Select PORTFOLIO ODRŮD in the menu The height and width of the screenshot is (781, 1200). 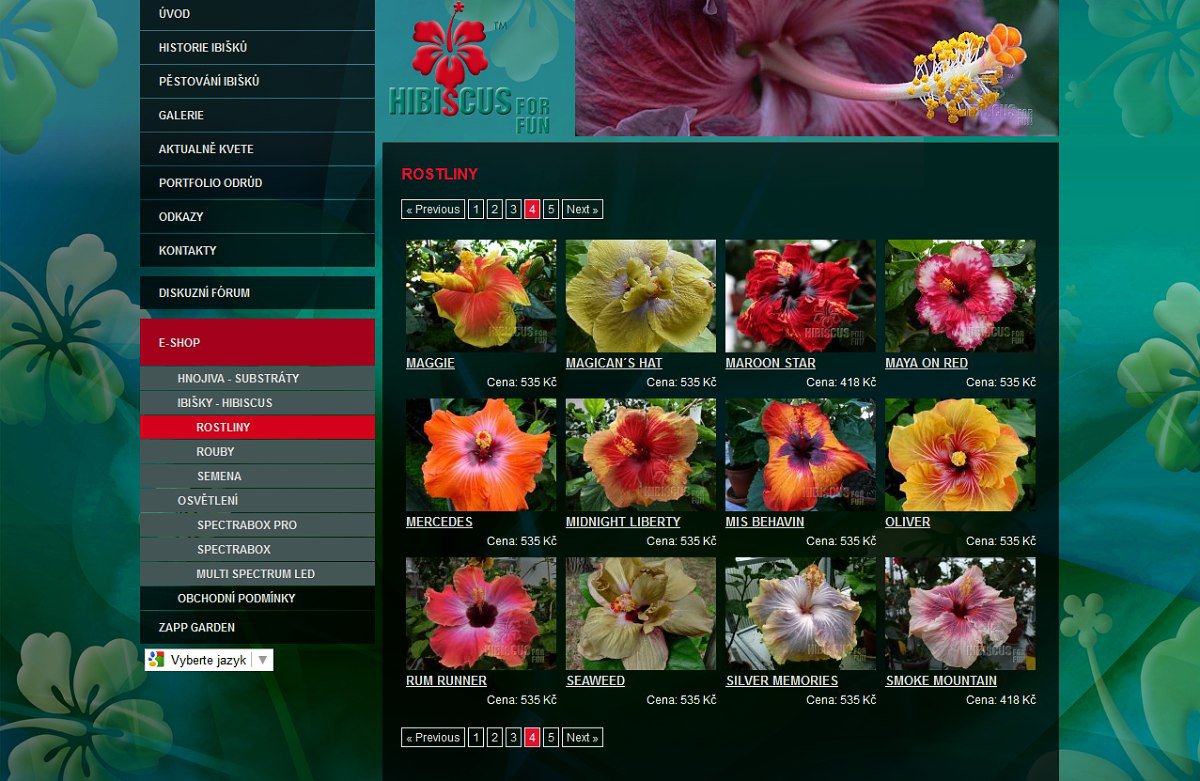tap(258, 183)
